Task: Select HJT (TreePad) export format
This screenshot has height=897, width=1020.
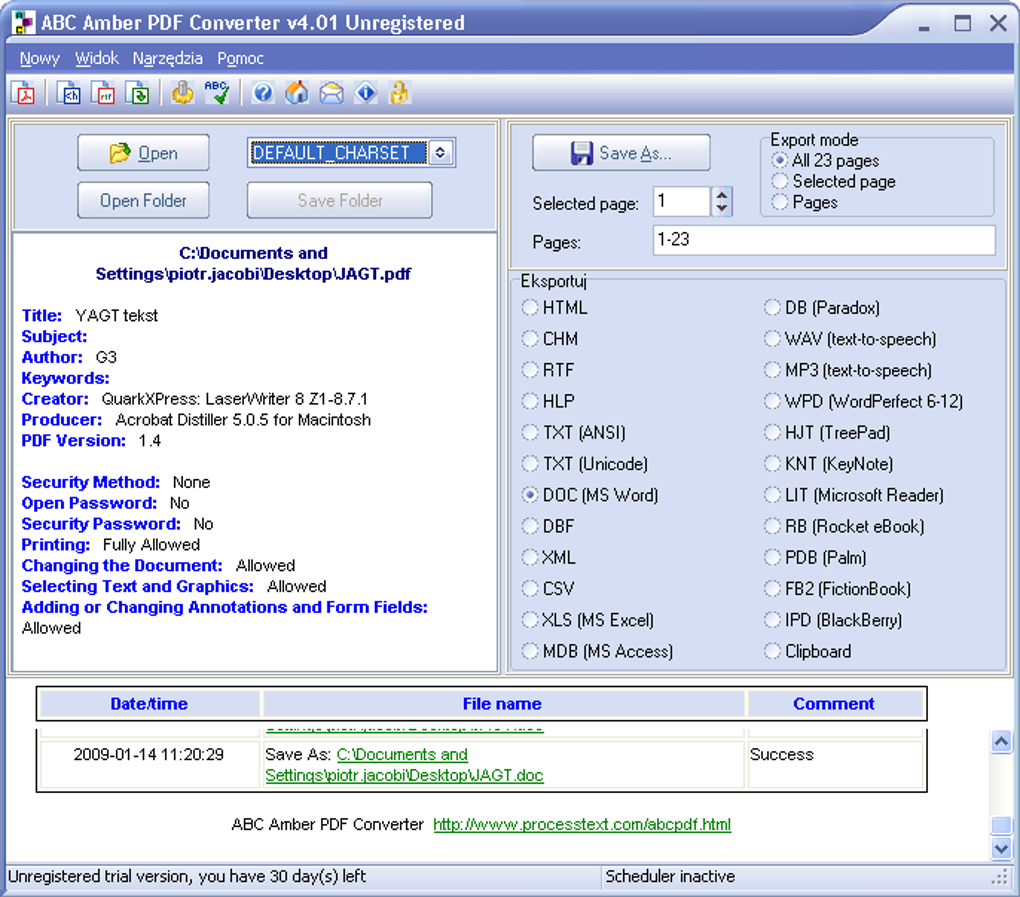Action: [827, 432]
